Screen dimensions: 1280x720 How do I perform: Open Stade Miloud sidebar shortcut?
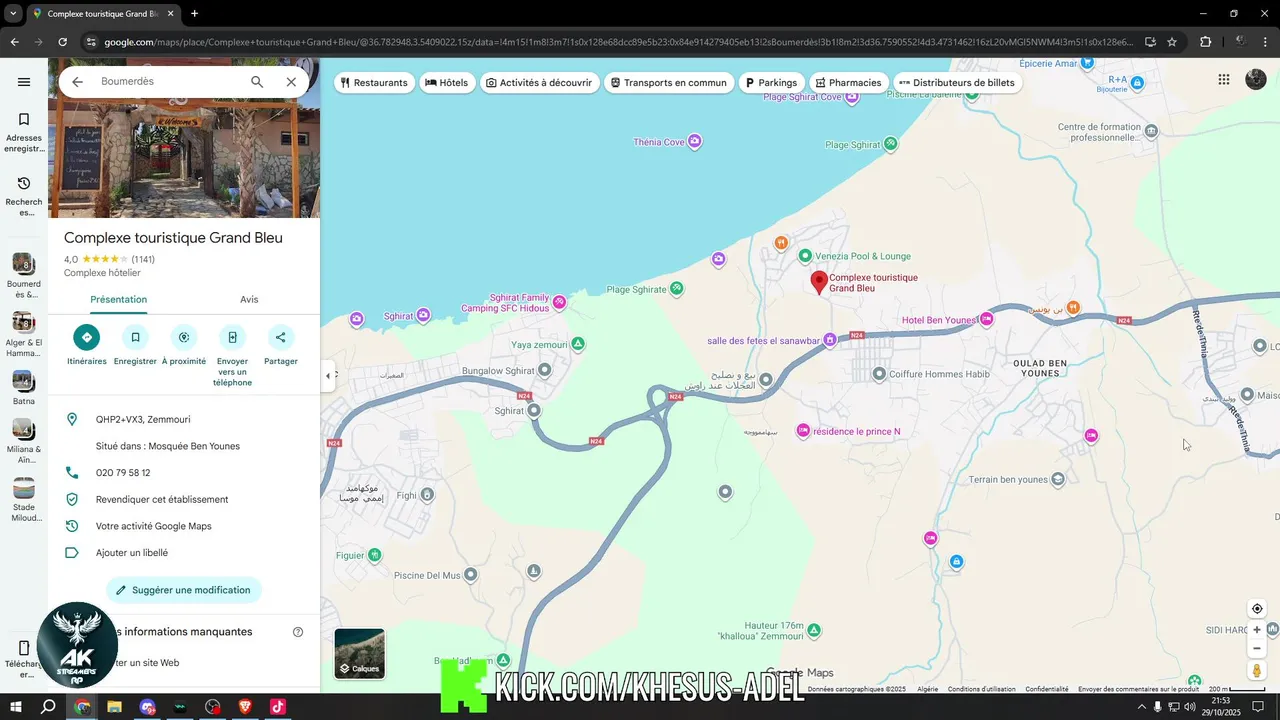tap(24, 500)
